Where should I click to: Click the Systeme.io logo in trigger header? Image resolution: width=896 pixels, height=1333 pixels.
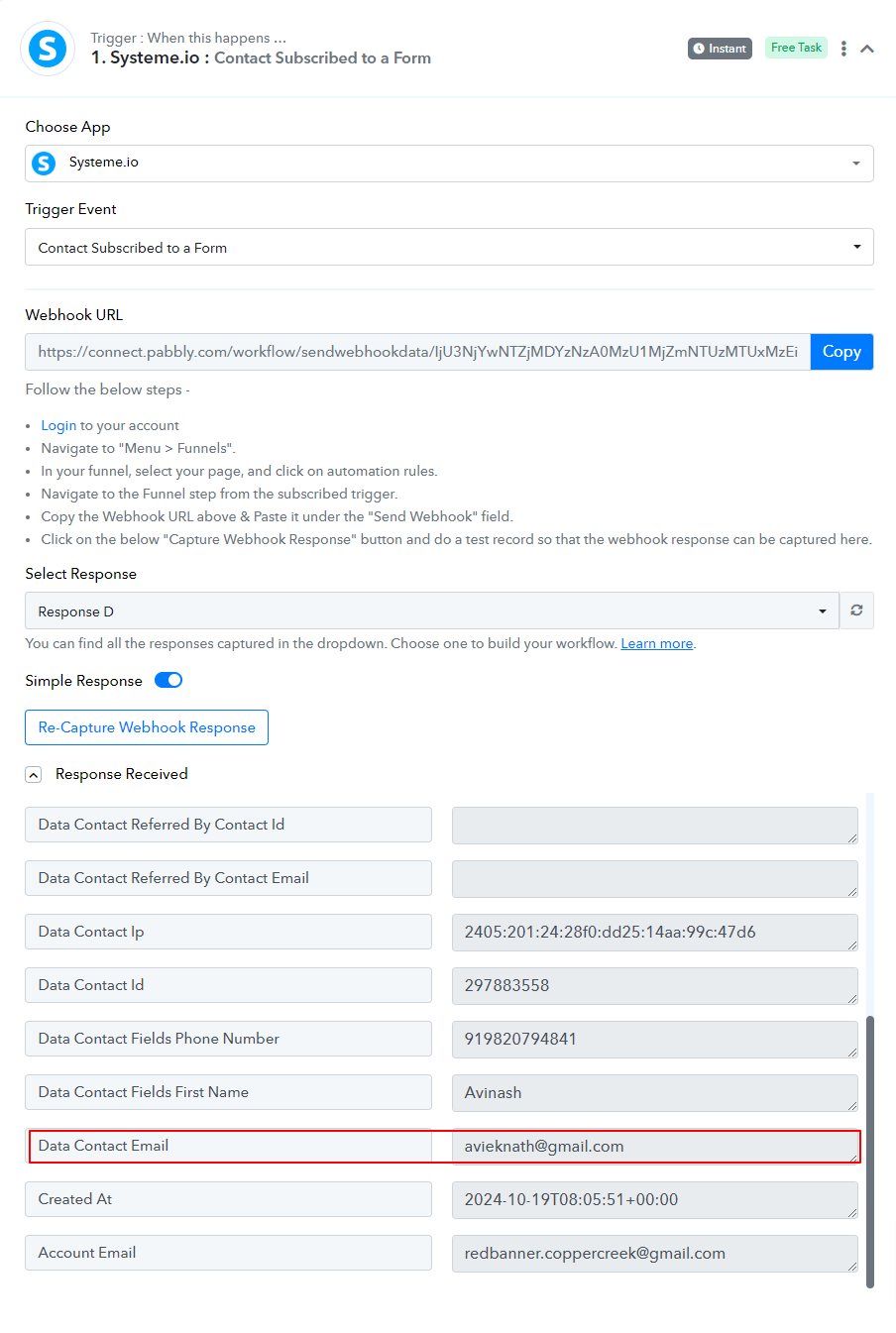48,49
